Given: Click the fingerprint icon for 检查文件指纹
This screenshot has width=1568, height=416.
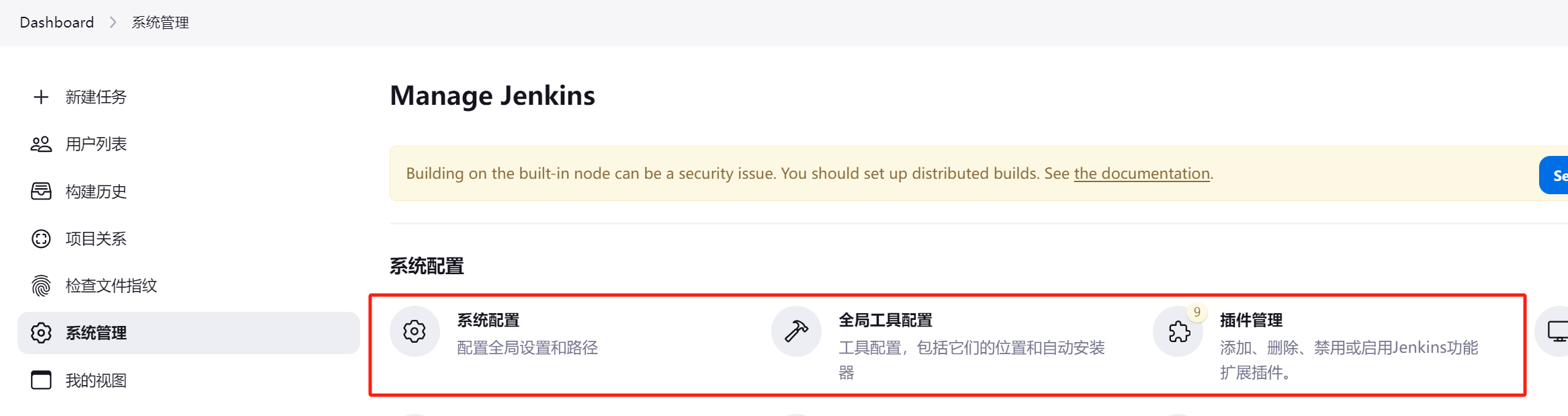Looking at the screenshot, I should [x=41, y=286].
